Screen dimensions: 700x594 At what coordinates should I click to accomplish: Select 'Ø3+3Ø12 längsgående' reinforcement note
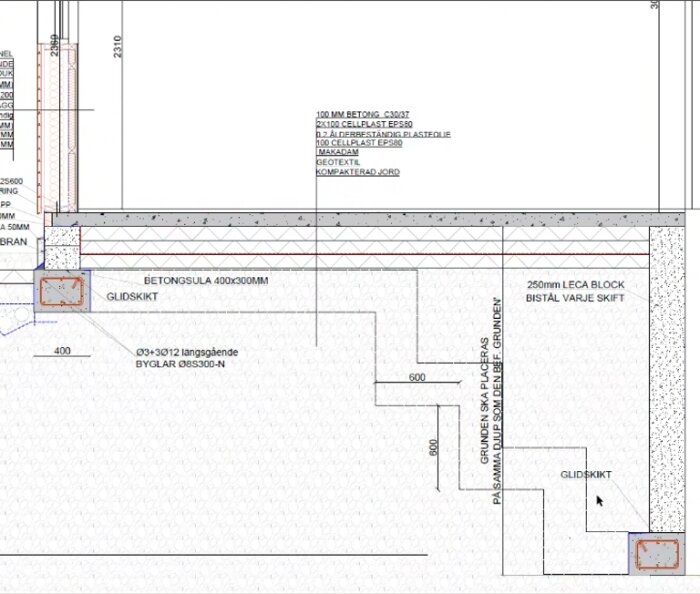point(187,352)
